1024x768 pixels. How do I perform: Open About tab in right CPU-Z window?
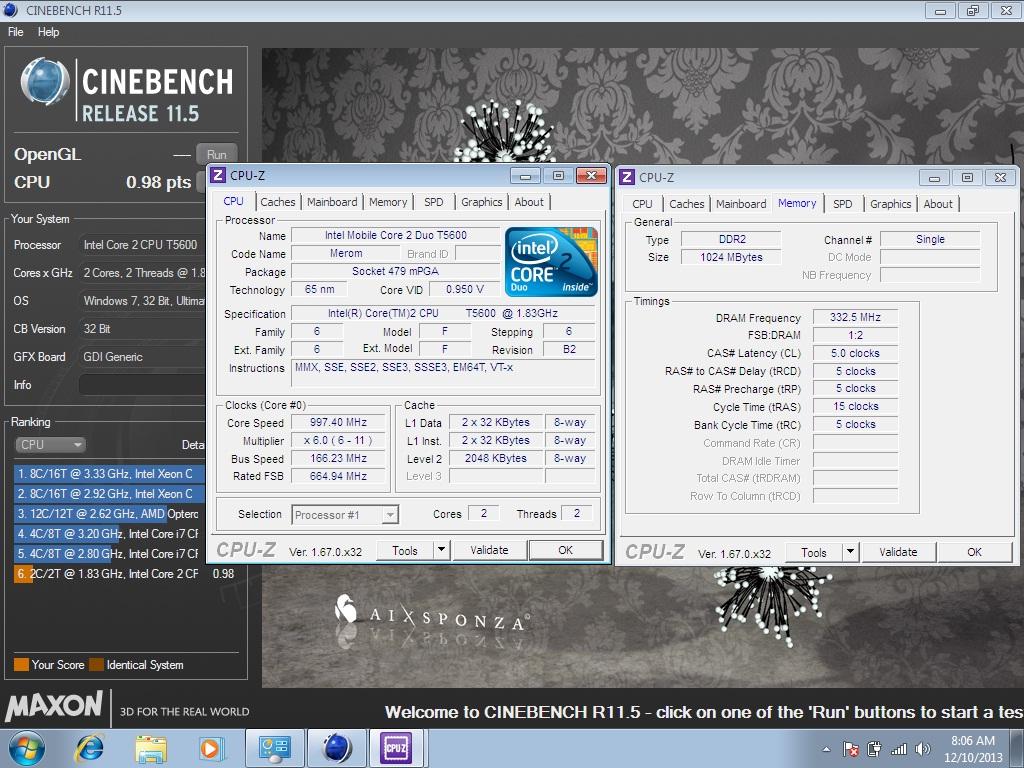tap(938, 204)
